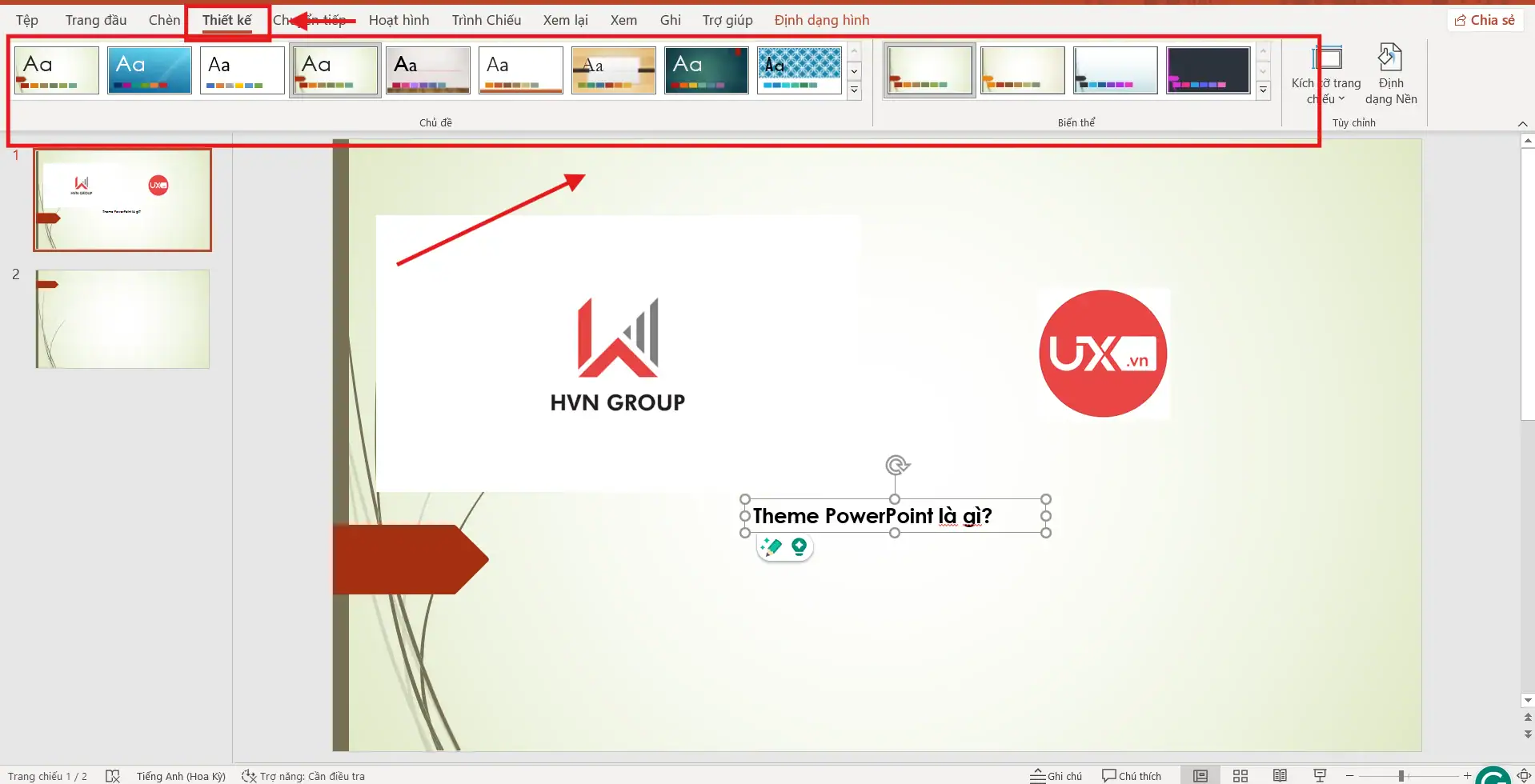Click the HVN GROUP logo image

pyautogui.click(x=618, y=355)
